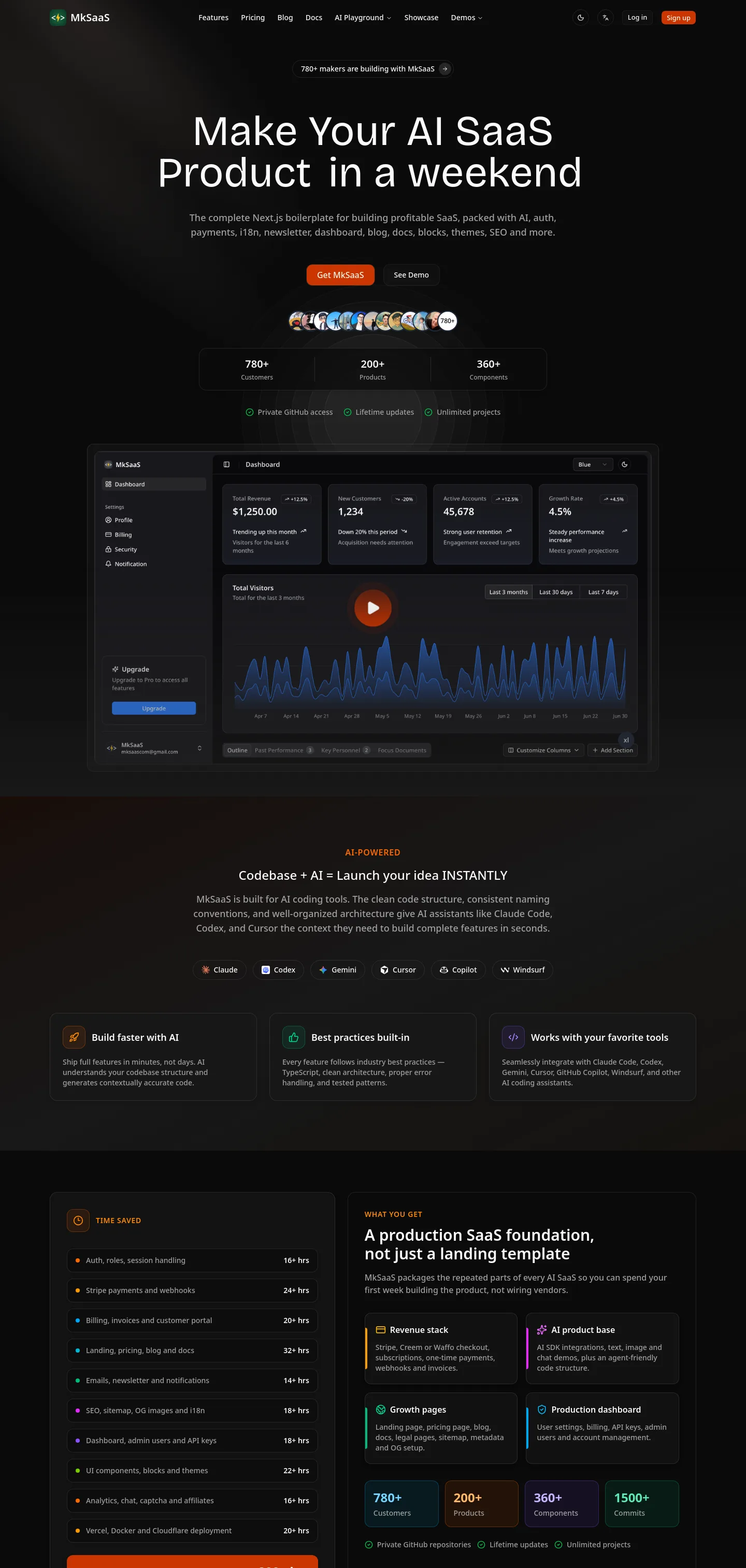Viewport: 746px width, 1568px height.
Task: Go to Pricing in the navigation
Action: click(x=253, y=18)
